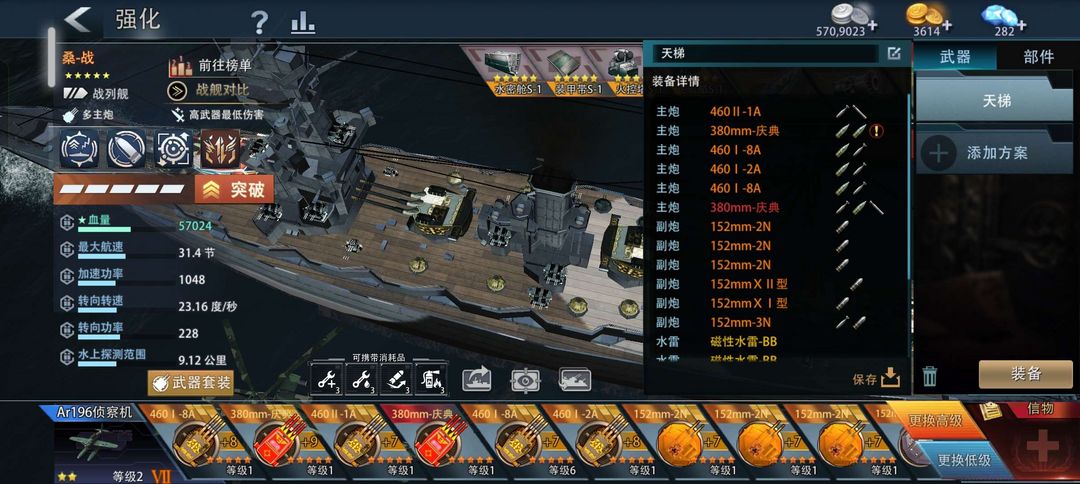
Task: Open the world map icon below ship
Action: tap(575, 379)
